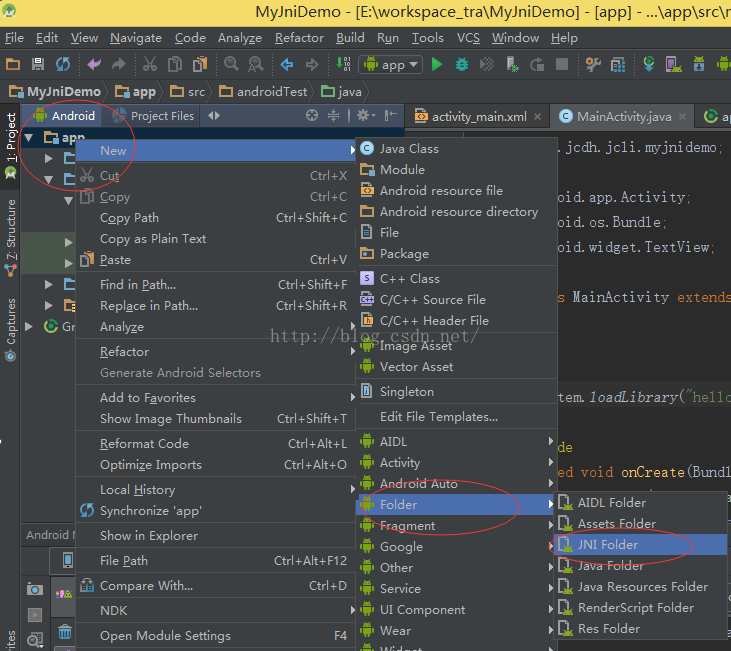Run the app with green play icon

coord(437,64)
